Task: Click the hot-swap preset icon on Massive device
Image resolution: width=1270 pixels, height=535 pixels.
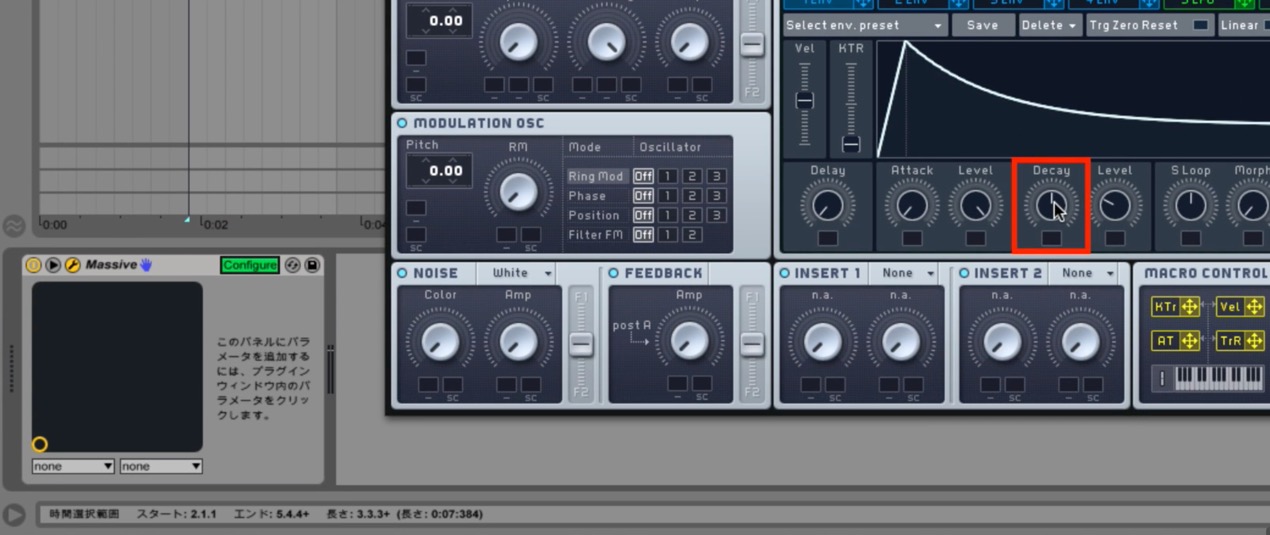Action: 293,265
